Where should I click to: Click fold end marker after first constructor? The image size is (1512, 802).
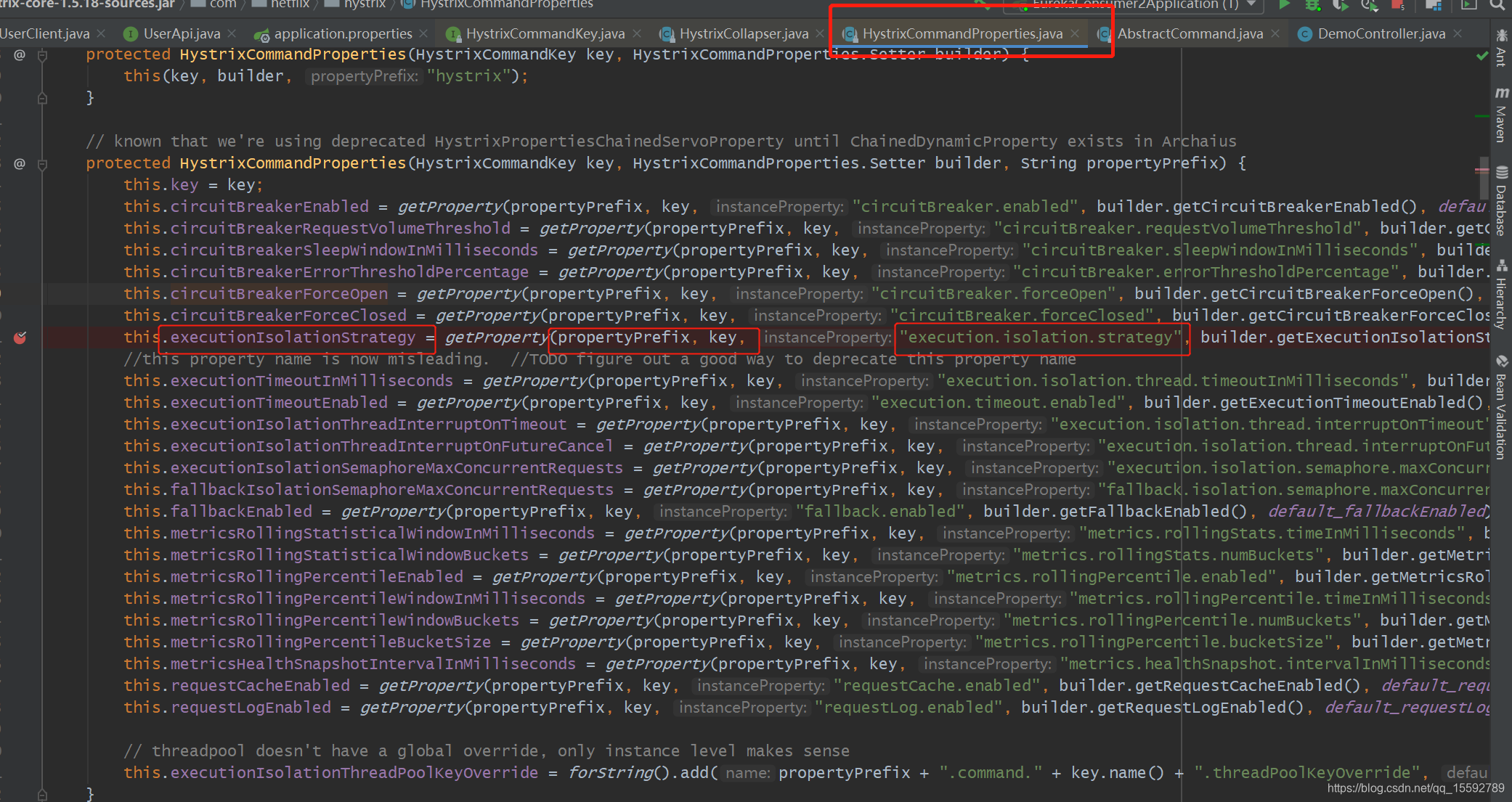[x=43, y=98]
